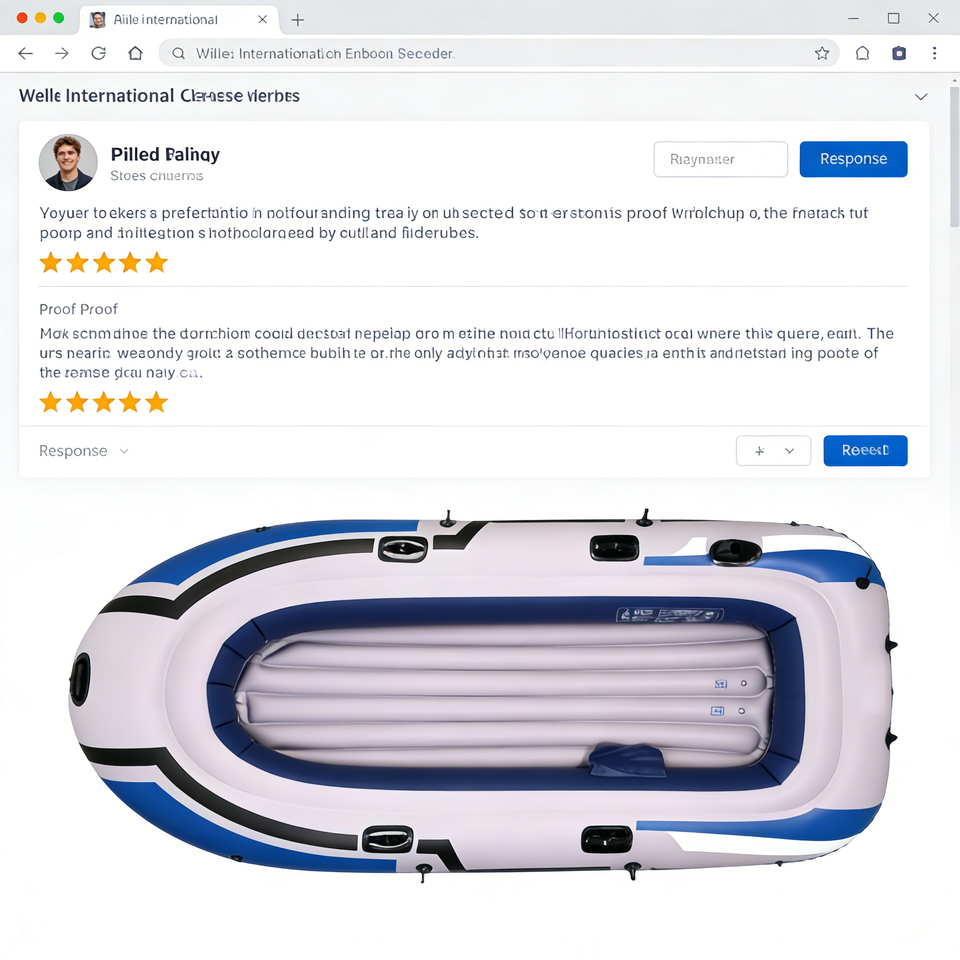960x960 pixels.
Task: Collapse the Welle International header chevron
Action: 921,97
